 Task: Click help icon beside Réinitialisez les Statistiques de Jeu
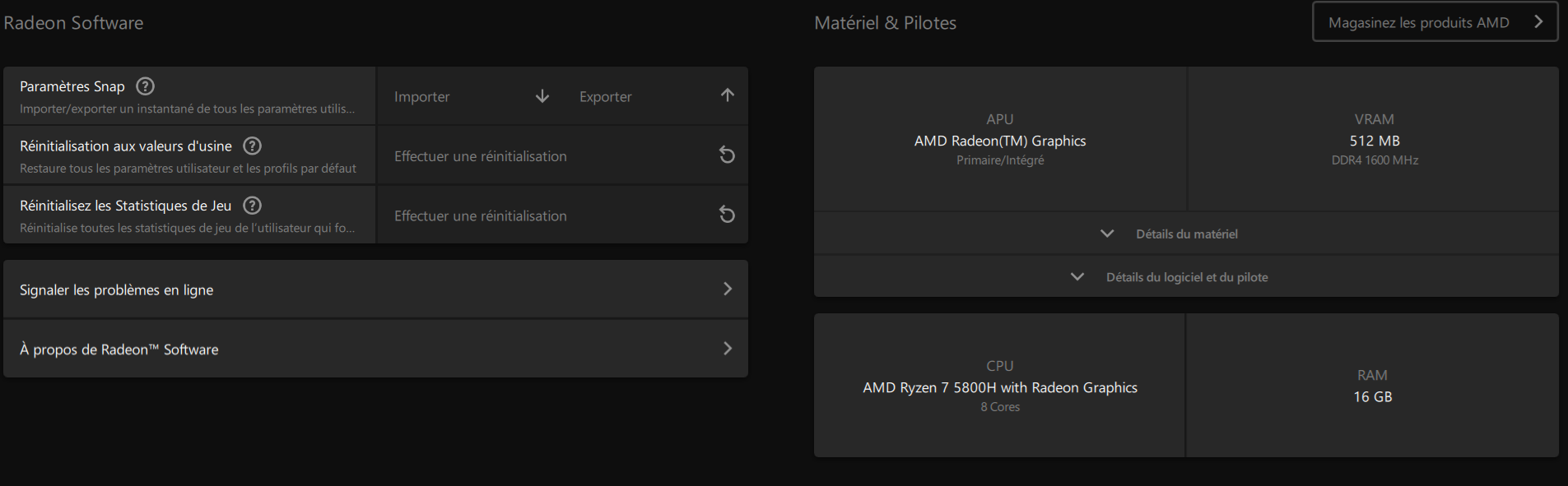pos(253,206)
